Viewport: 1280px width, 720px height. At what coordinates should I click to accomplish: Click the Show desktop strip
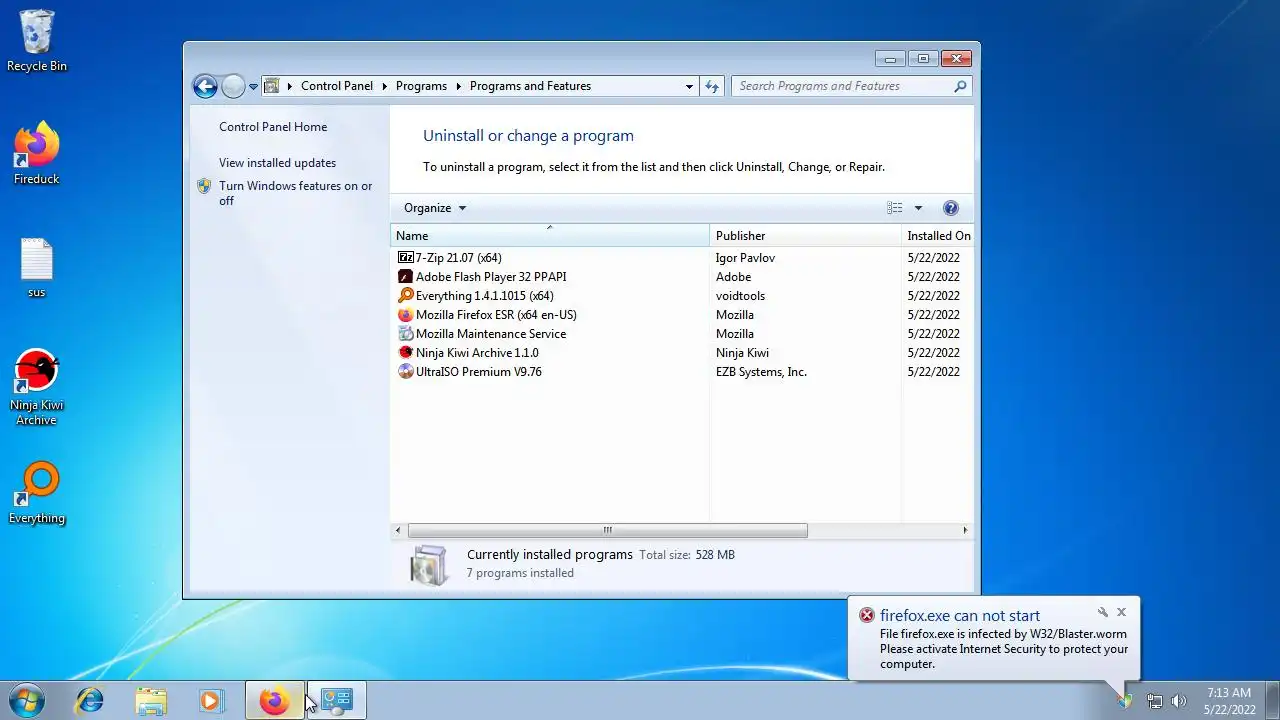coord(1272,701)
